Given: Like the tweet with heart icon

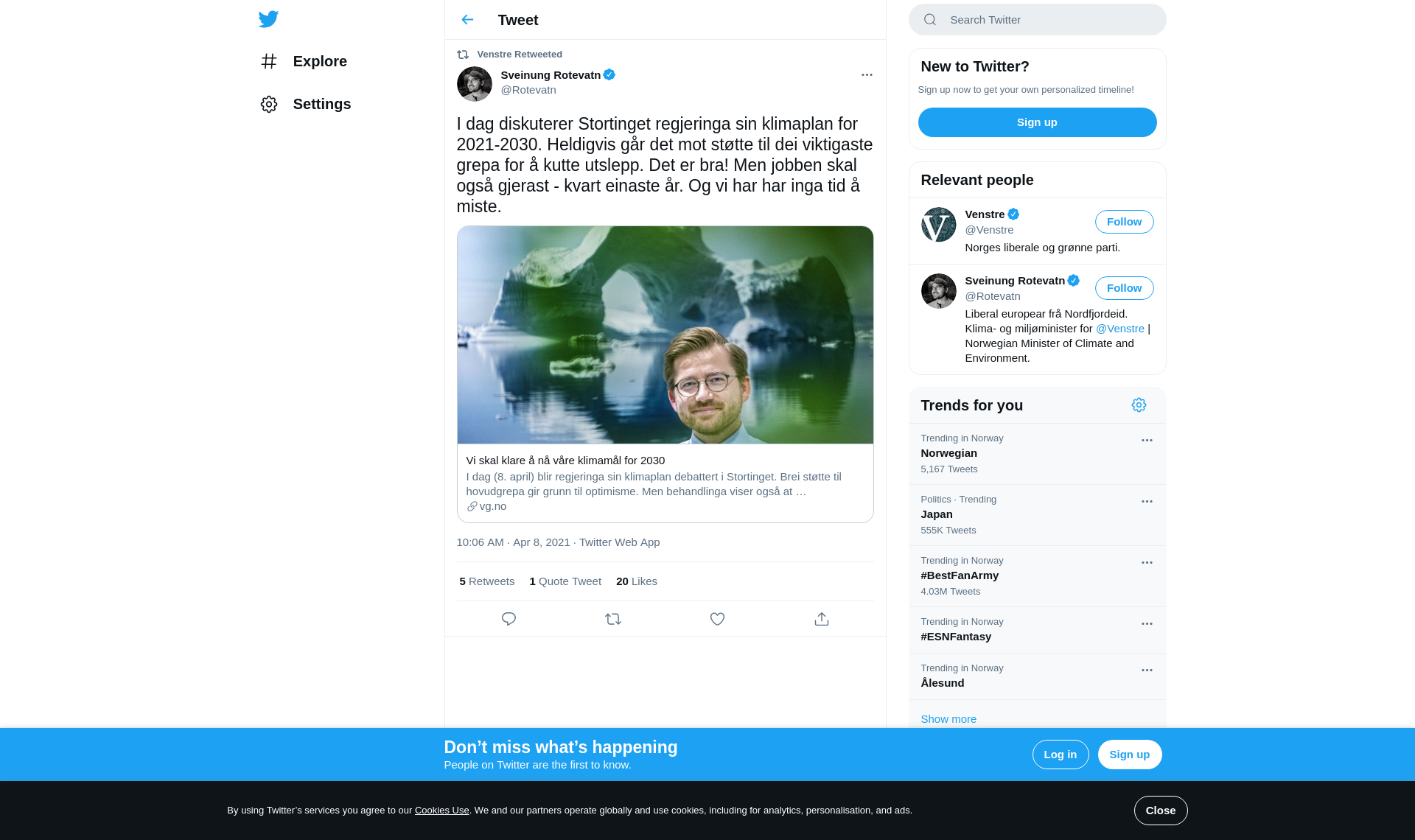Looking at the screenshot, I should (717, 619).
